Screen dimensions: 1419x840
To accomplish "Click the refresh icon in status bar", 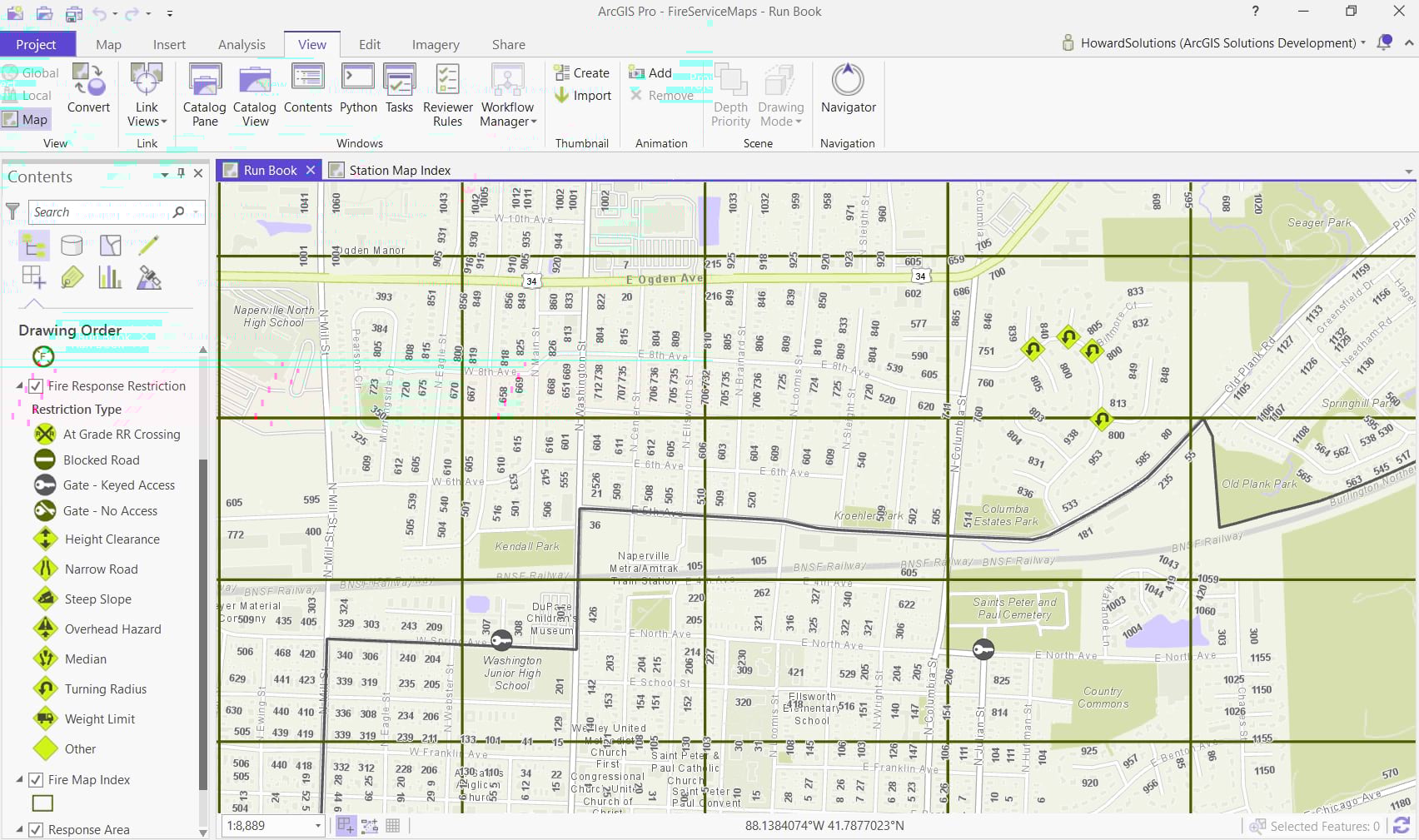I will pyautogui.click(x=1402, y=826).
